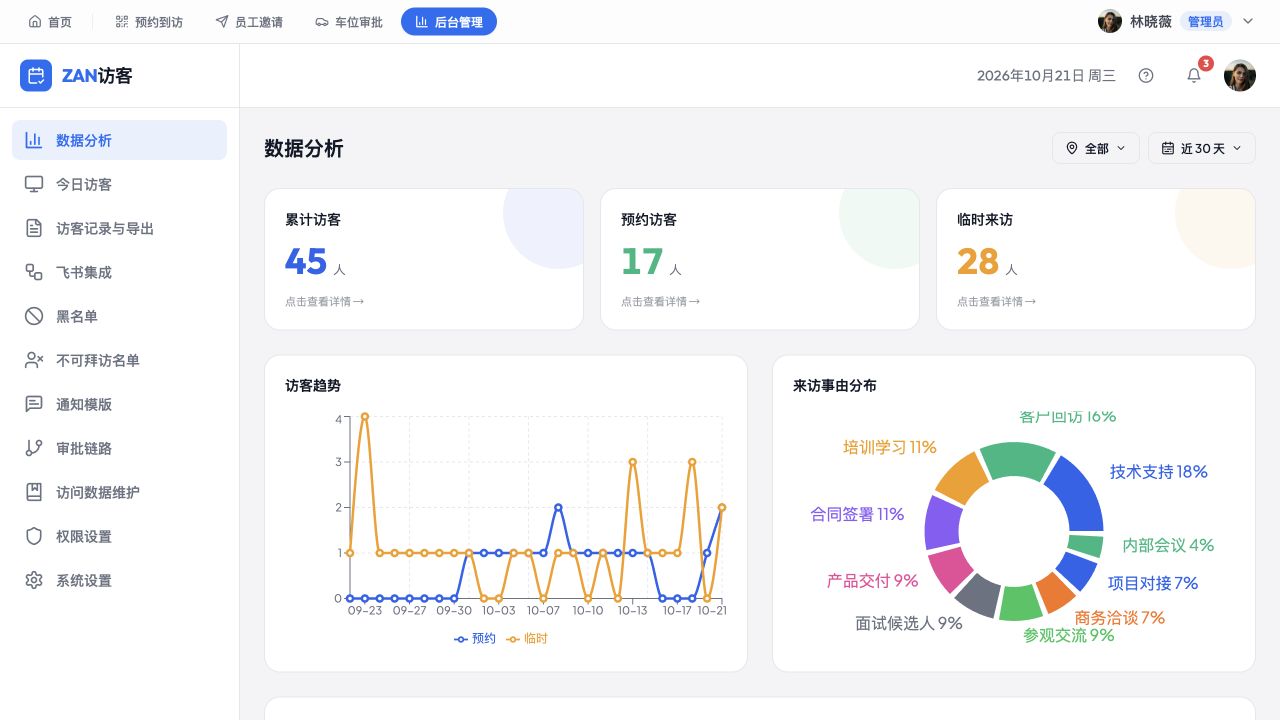Toggle the 临时 legend series in trend chart

click(527, 638)
